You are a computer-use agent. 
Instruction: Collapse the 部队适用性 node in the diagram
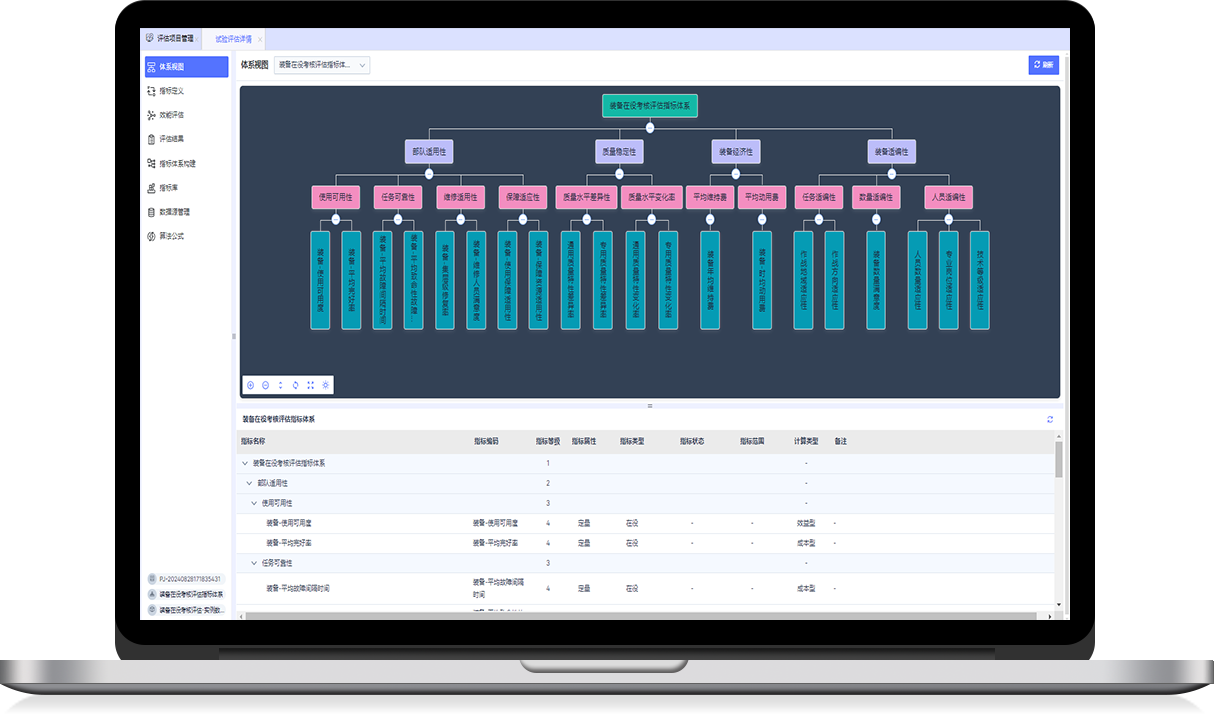pyautogui.click(x=429, y=173)
